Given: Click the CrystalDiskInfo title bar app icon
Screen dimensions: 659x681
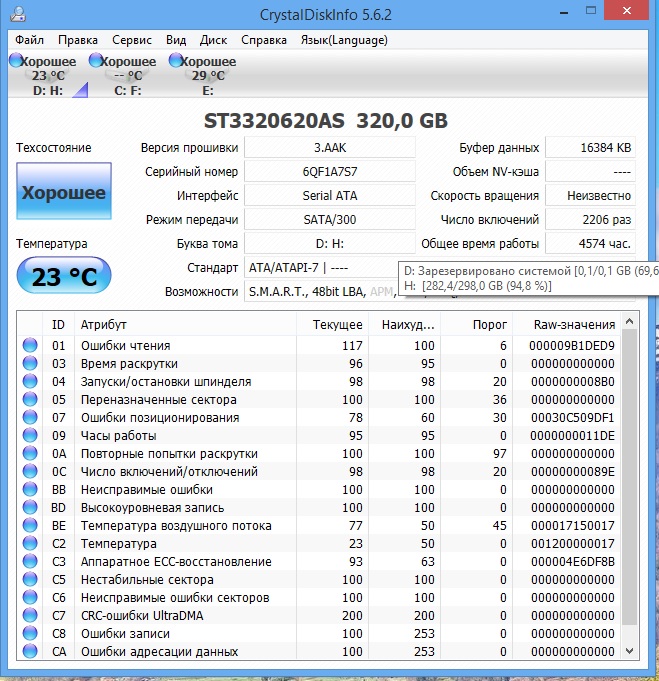Looking at the screenshot, I should [15, 15].
